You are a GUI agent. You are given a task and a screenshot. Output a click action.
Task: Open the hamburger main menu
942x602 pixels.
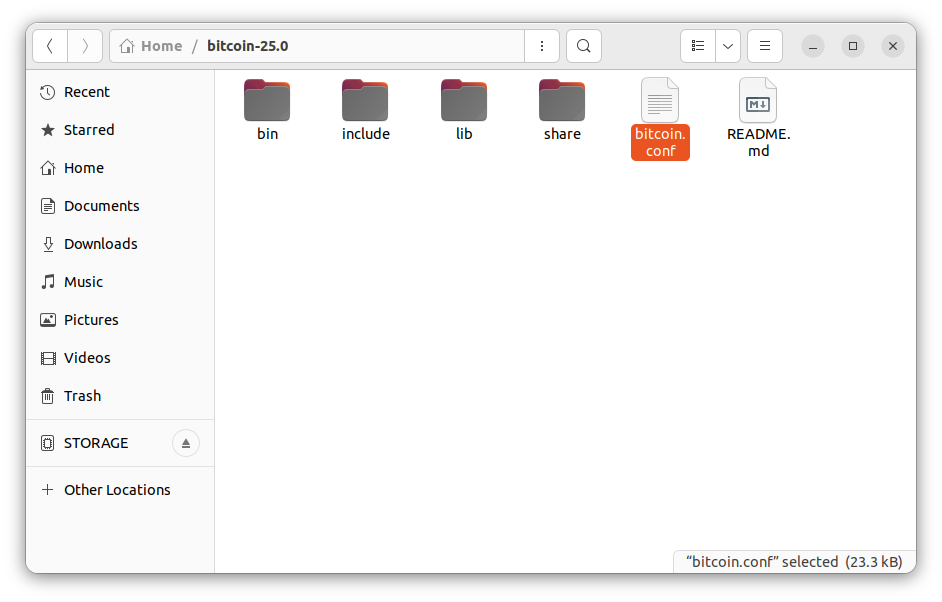(765, 46)
